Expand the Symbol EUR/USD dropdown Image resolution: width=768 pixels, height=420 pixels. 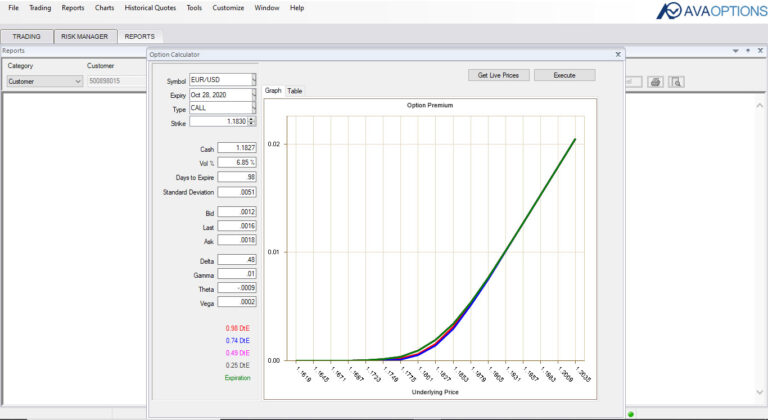254,79
